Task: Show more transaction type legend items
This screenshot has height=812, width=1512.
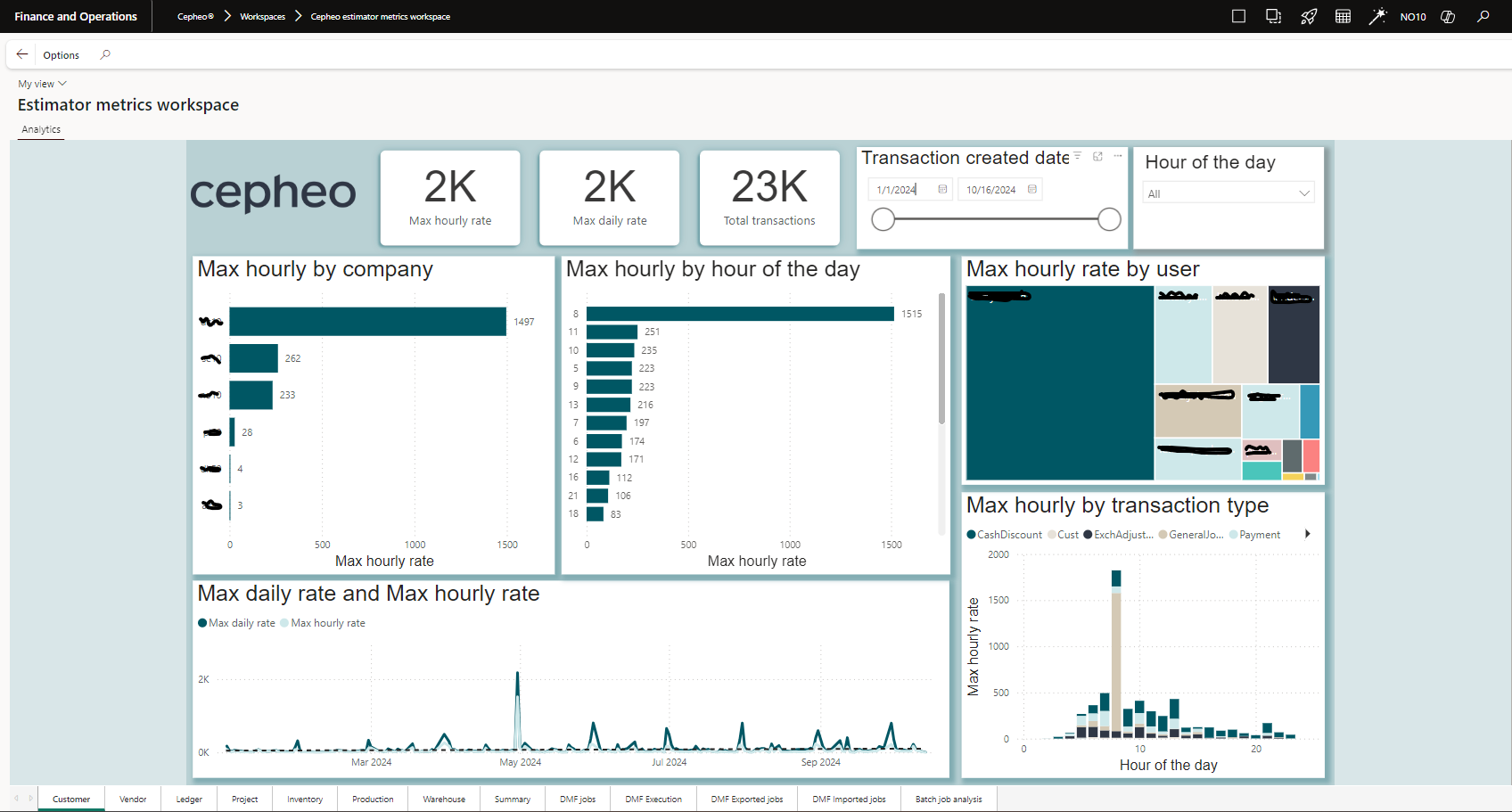Action: [x=1307, y=534]
